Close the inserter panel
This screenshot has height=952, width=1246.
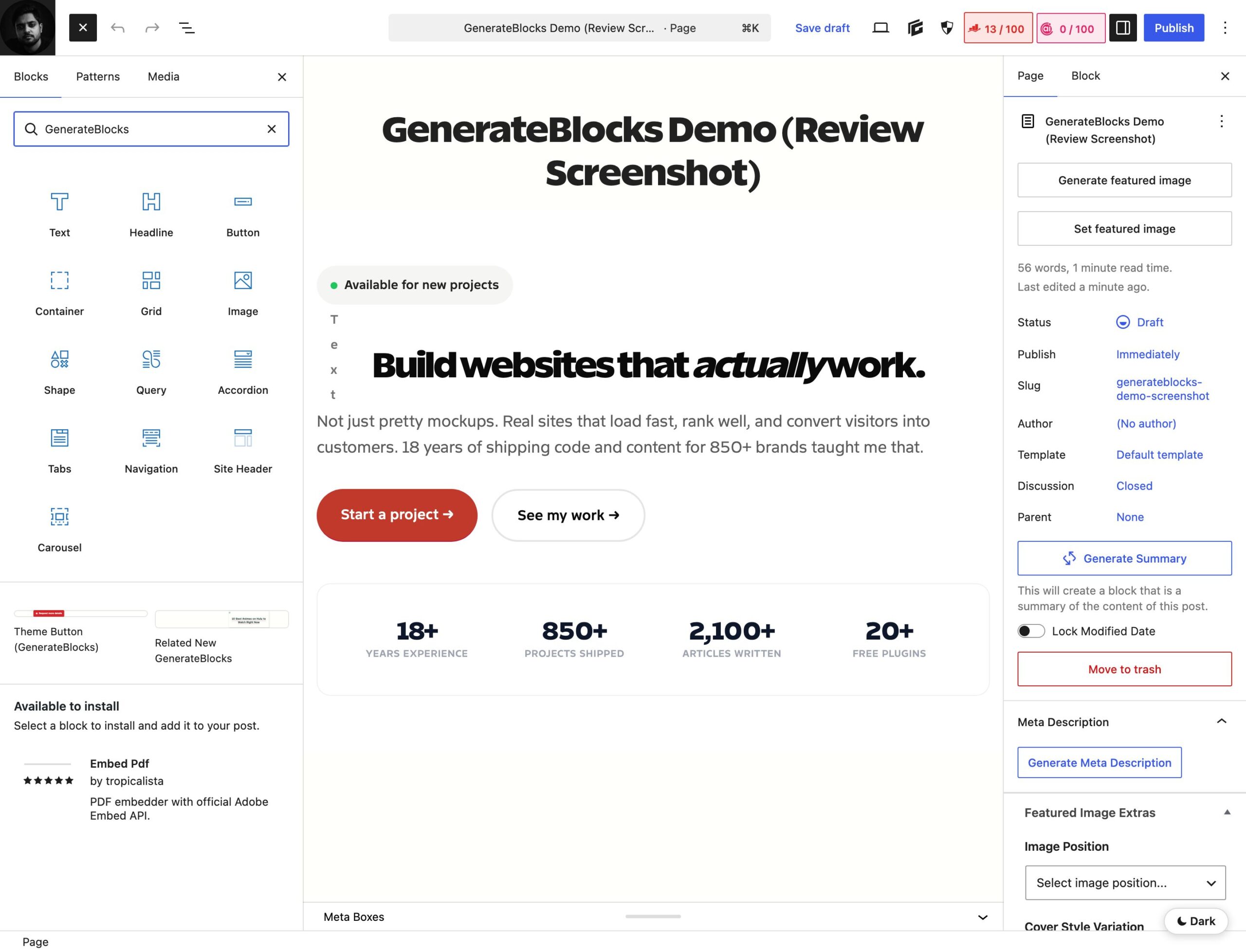pyautogui.click(x=282, y=77)
